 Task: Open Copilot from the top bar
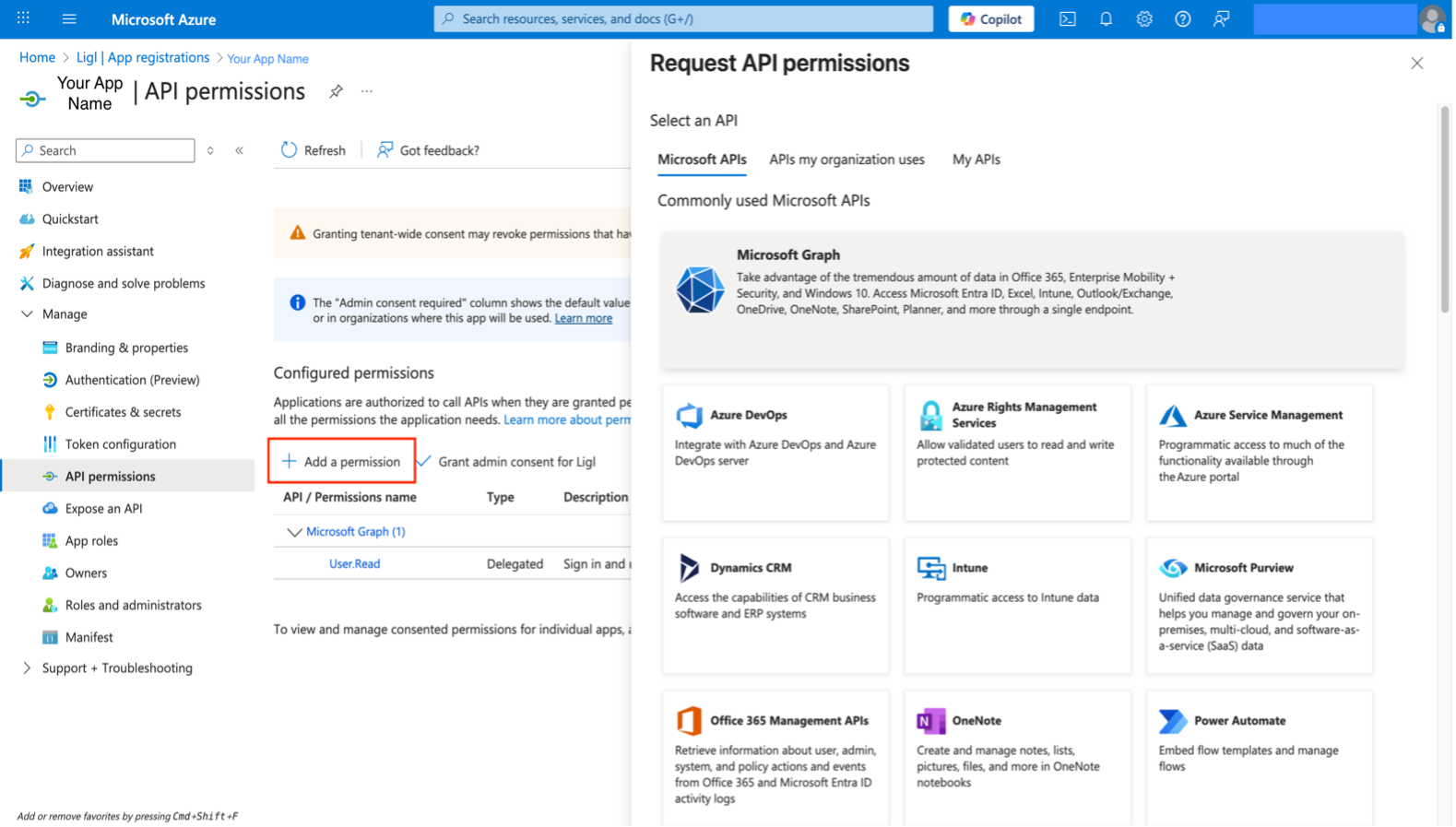(x=991, y=18)
